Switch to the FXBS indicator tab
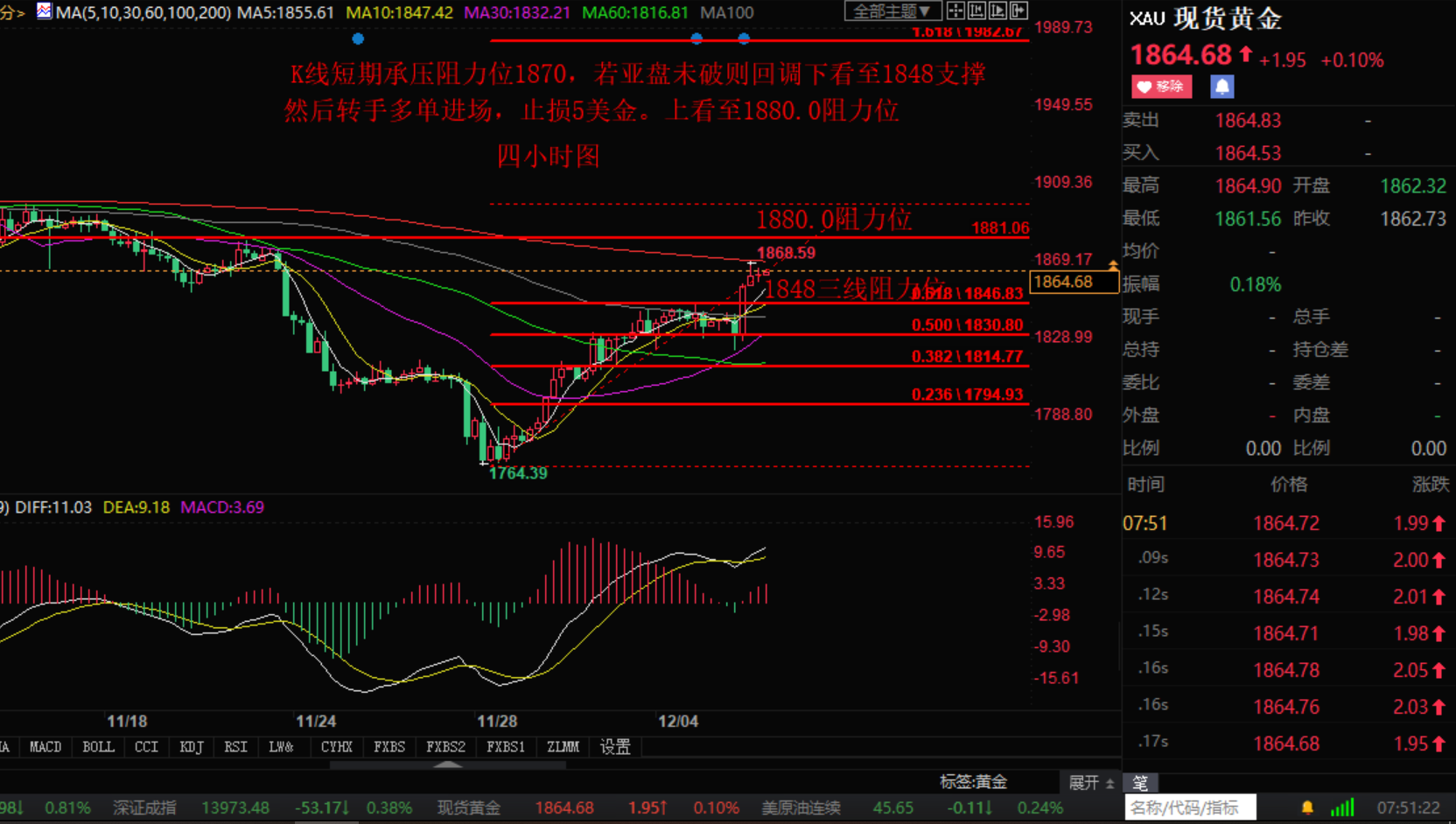 pyautogui.click(x=389, y=747)
